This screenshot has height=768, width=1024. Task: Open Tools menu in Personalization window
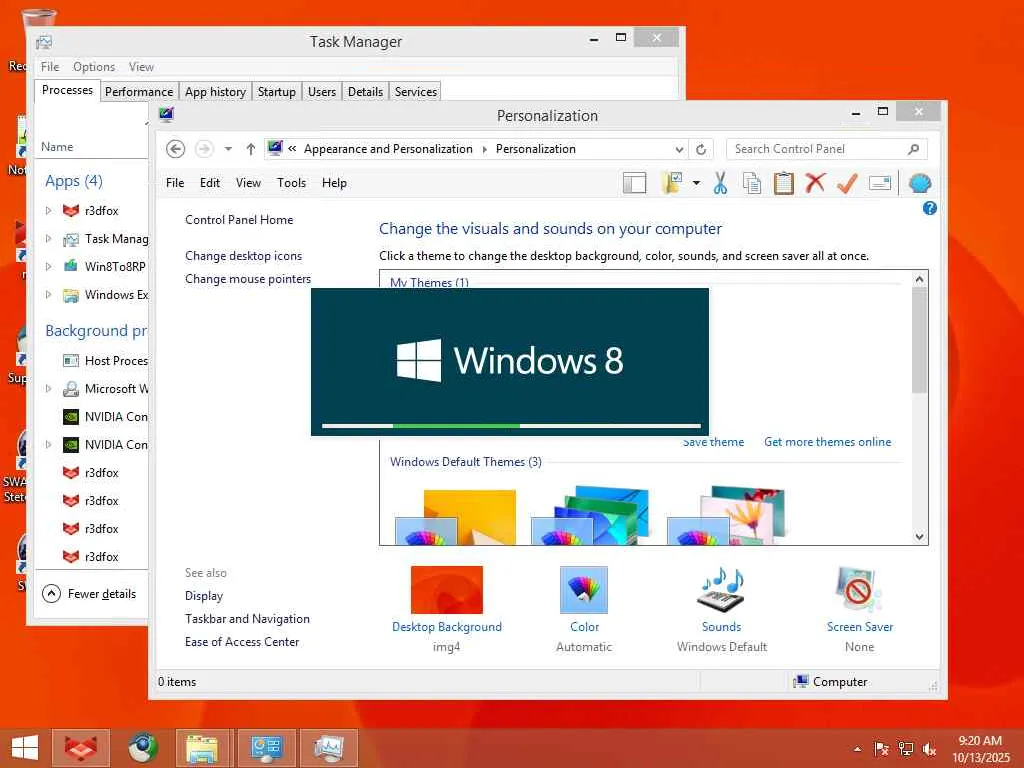(291, 183)
